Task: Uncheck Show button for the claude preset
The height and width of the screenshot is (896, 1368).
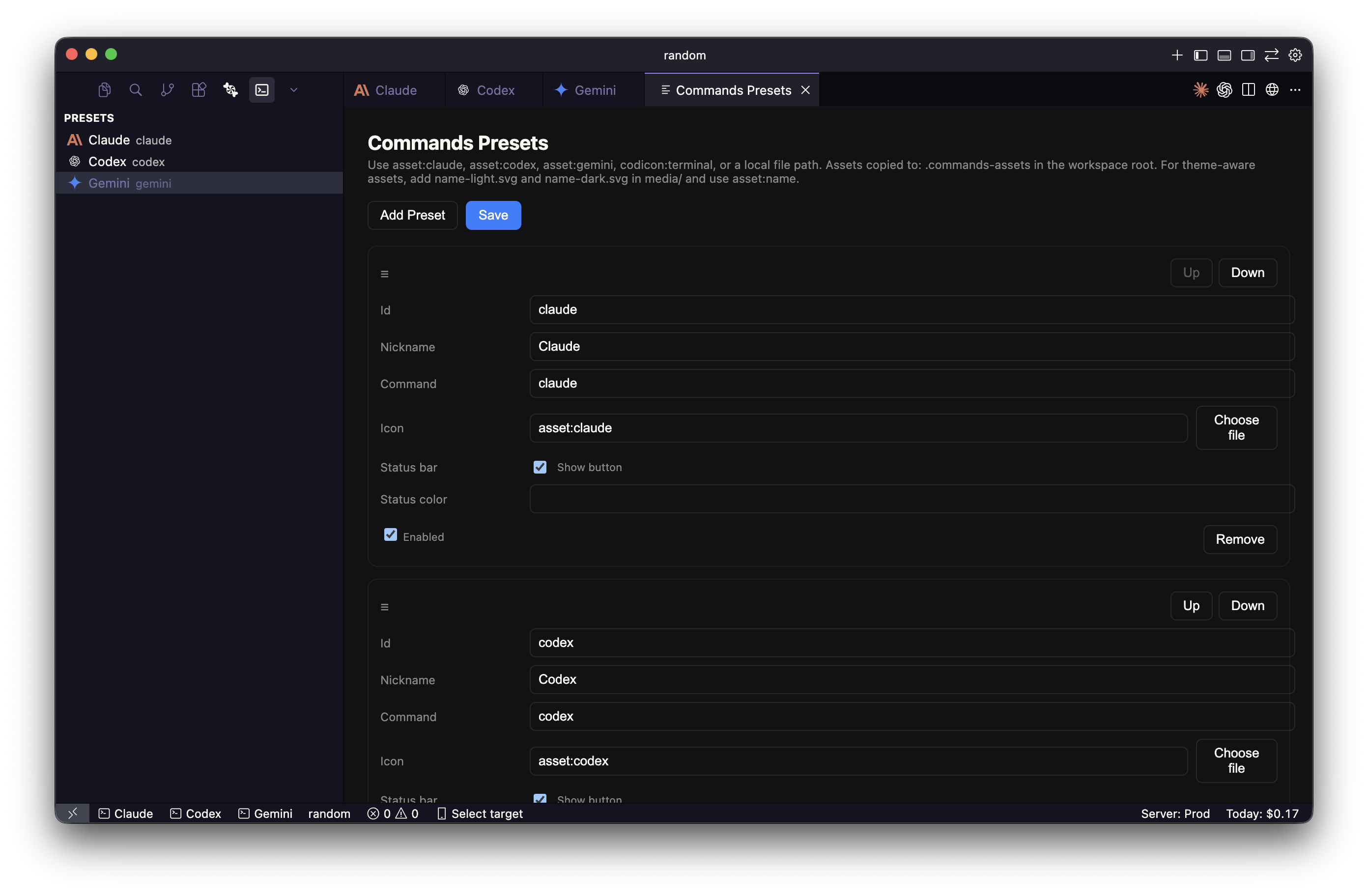Action: (539, 467)
